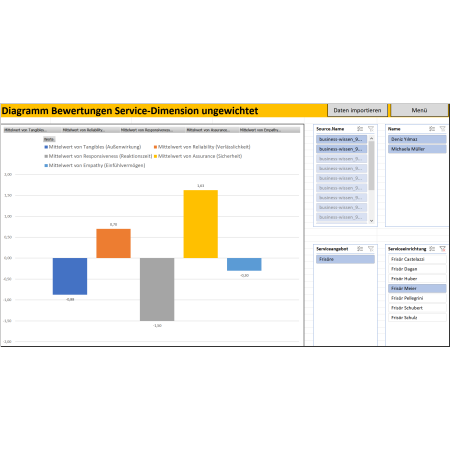Open the Mittelwert von Tangibles field button
This screenshot has height=450, width=450.
pyautogui.click(x=26, y=130)
